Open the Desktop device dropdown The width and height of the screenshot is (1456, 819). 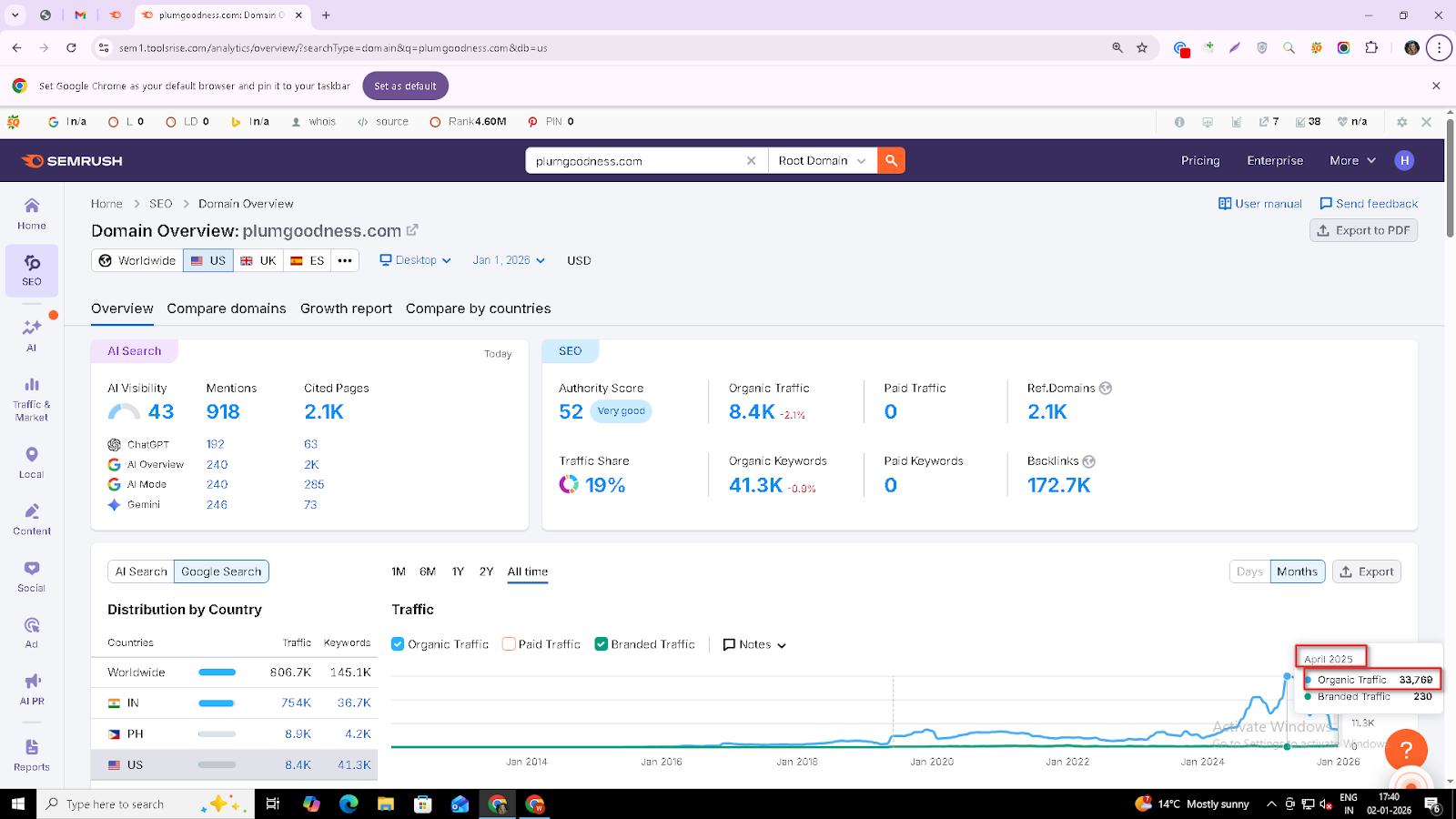tap(415, 260)
